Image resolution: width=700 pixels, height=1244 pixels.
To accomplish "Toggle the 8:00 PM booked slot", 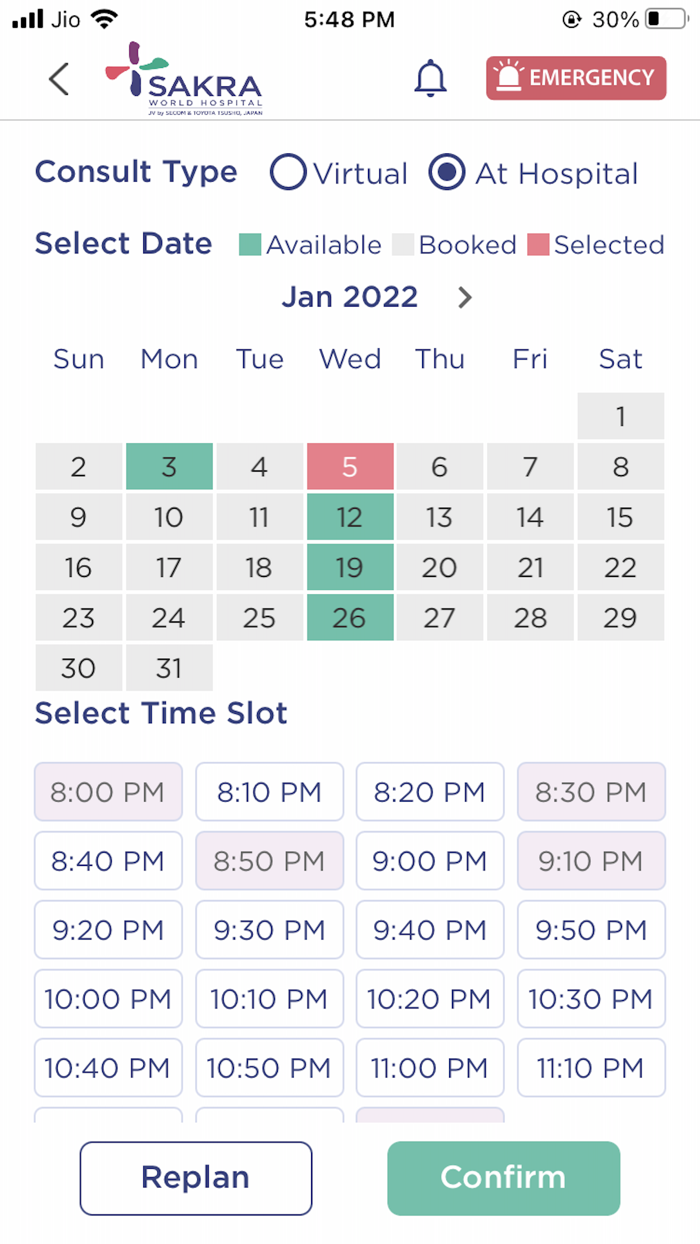I will [x=108, y=792].
